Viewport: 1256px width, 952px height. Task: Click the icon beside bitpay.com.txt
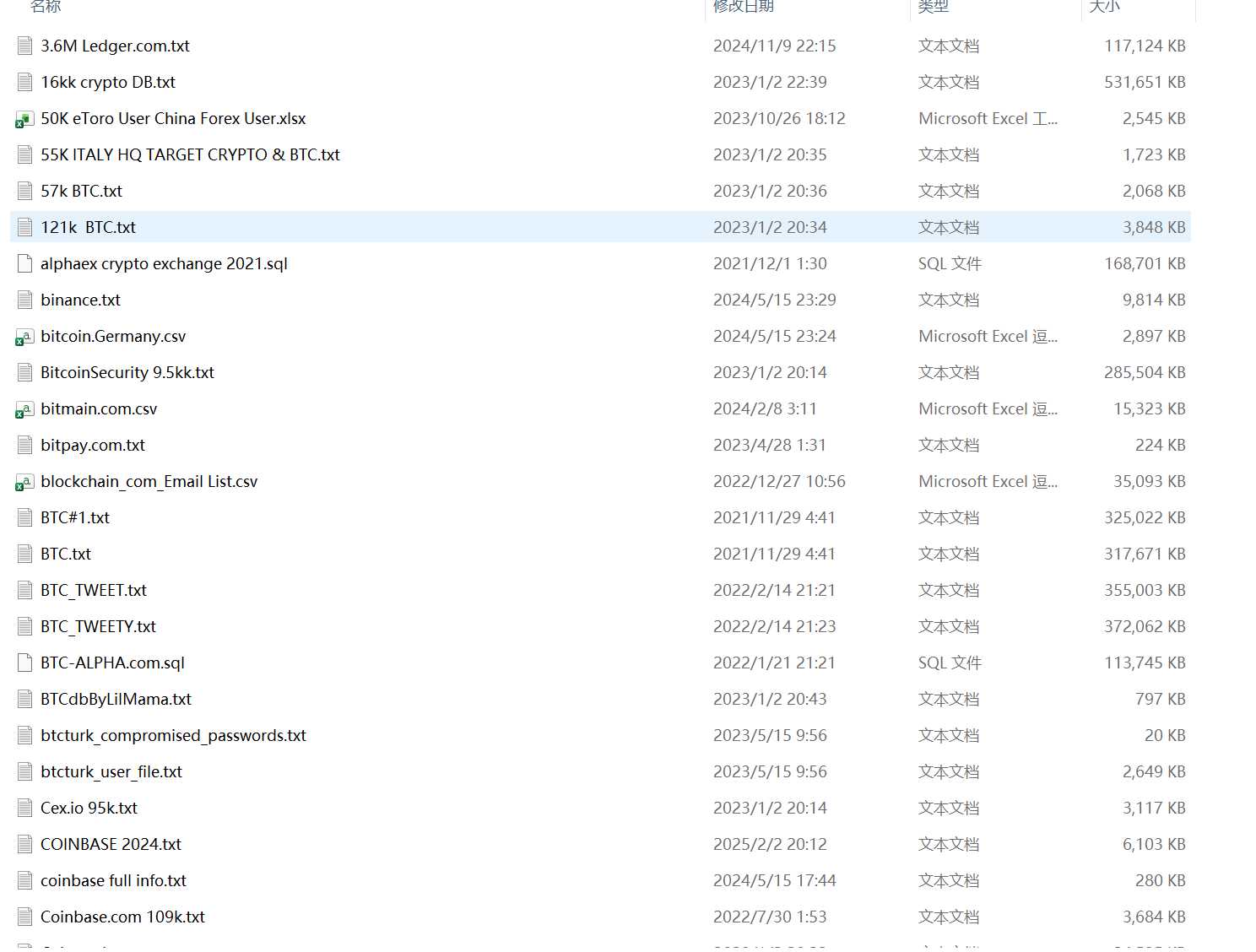[24, 445]
